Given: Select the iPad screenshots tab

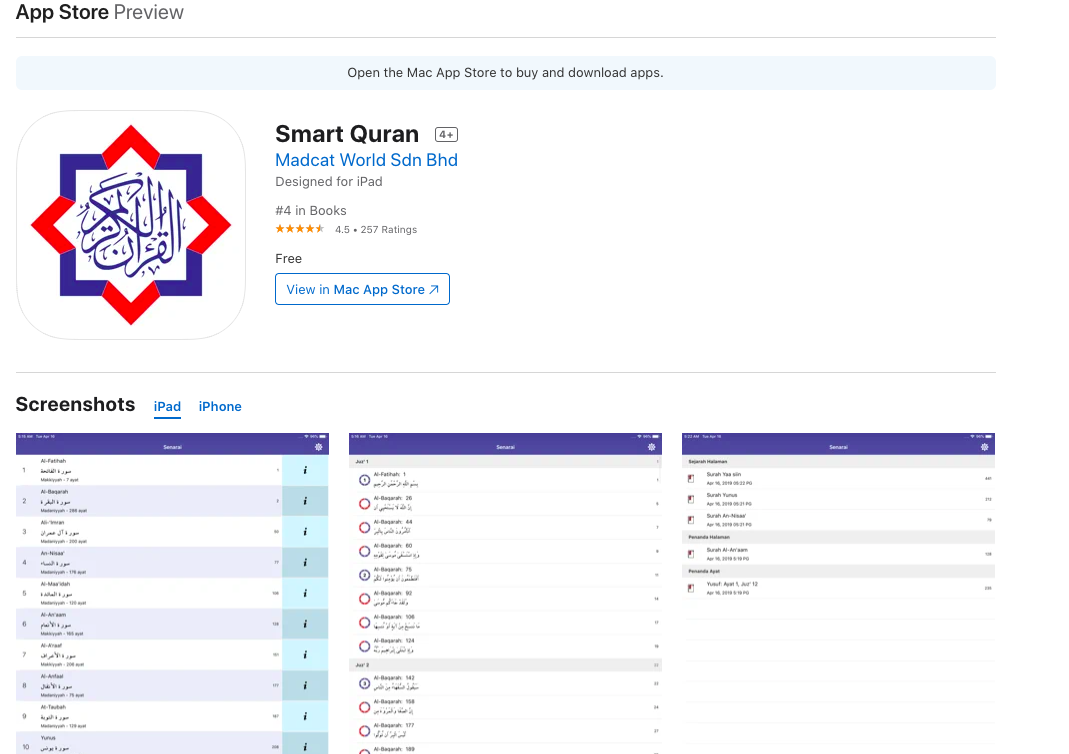Looking at the screenshot, I should click(x=167, y=407).
